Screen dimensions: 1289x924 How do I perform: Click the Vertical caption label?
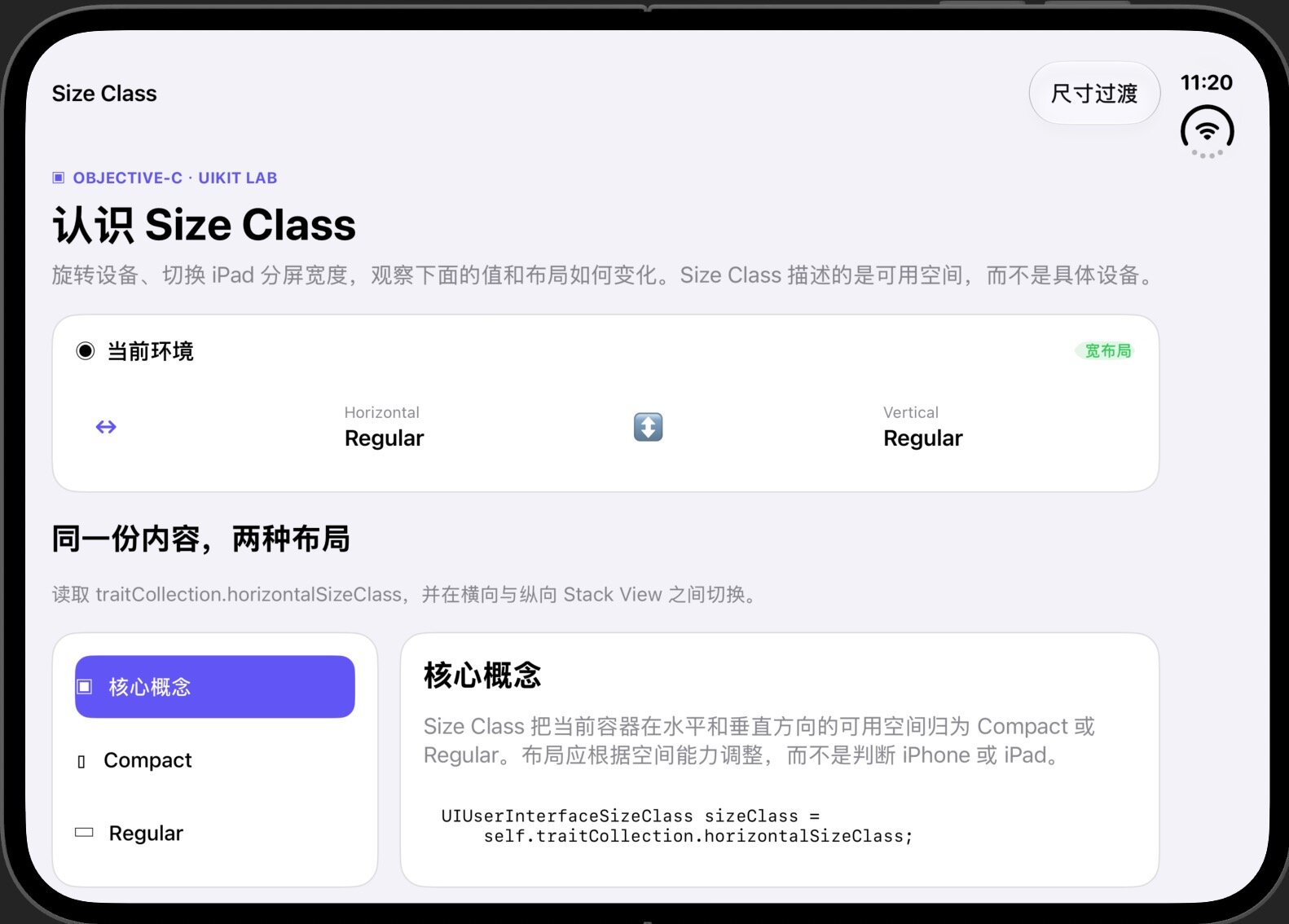[911, 412]
